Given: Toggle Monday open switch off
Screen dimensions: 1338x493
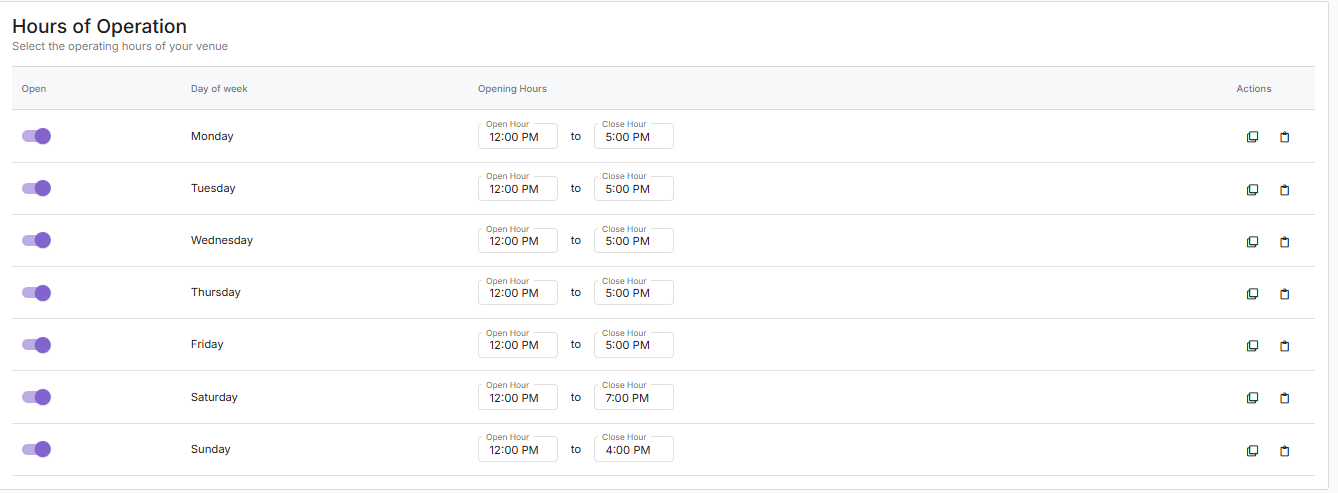Looking at the screenshot, I should 36,136.
